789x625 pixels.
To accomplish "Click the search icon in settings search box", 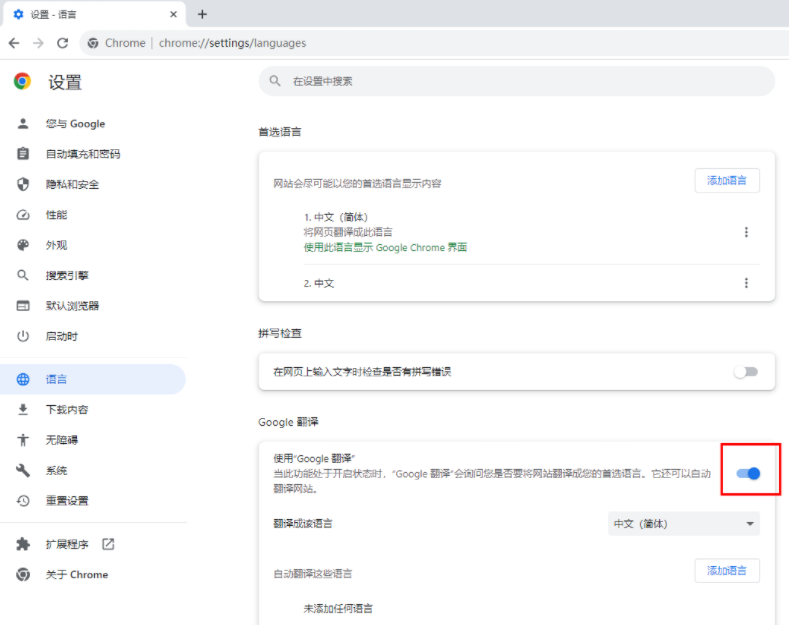I will click(x=275, y=81).
